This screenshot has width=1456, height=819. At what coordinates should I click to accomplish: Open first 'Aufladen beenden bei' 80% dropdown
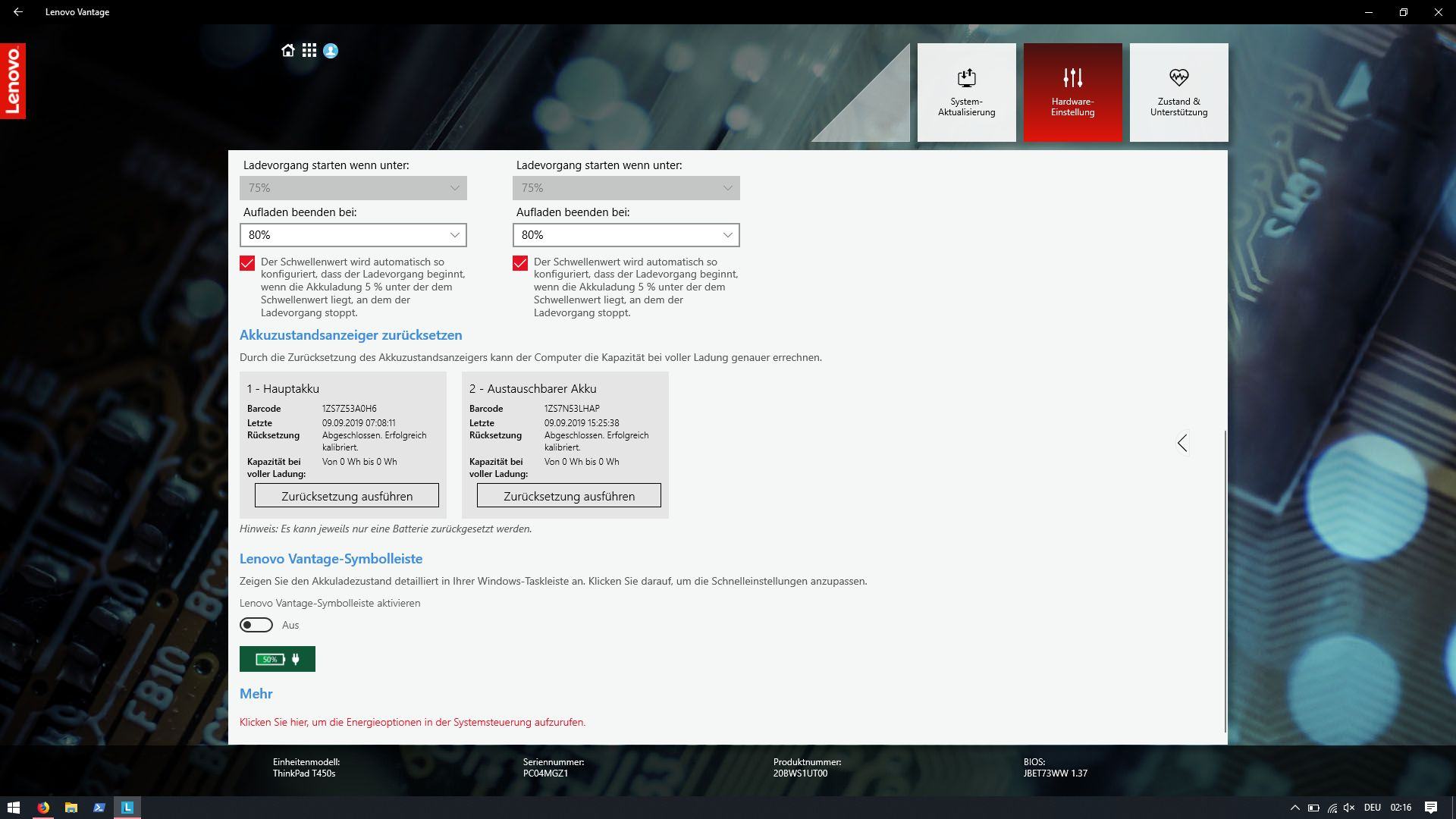(353, 235)
